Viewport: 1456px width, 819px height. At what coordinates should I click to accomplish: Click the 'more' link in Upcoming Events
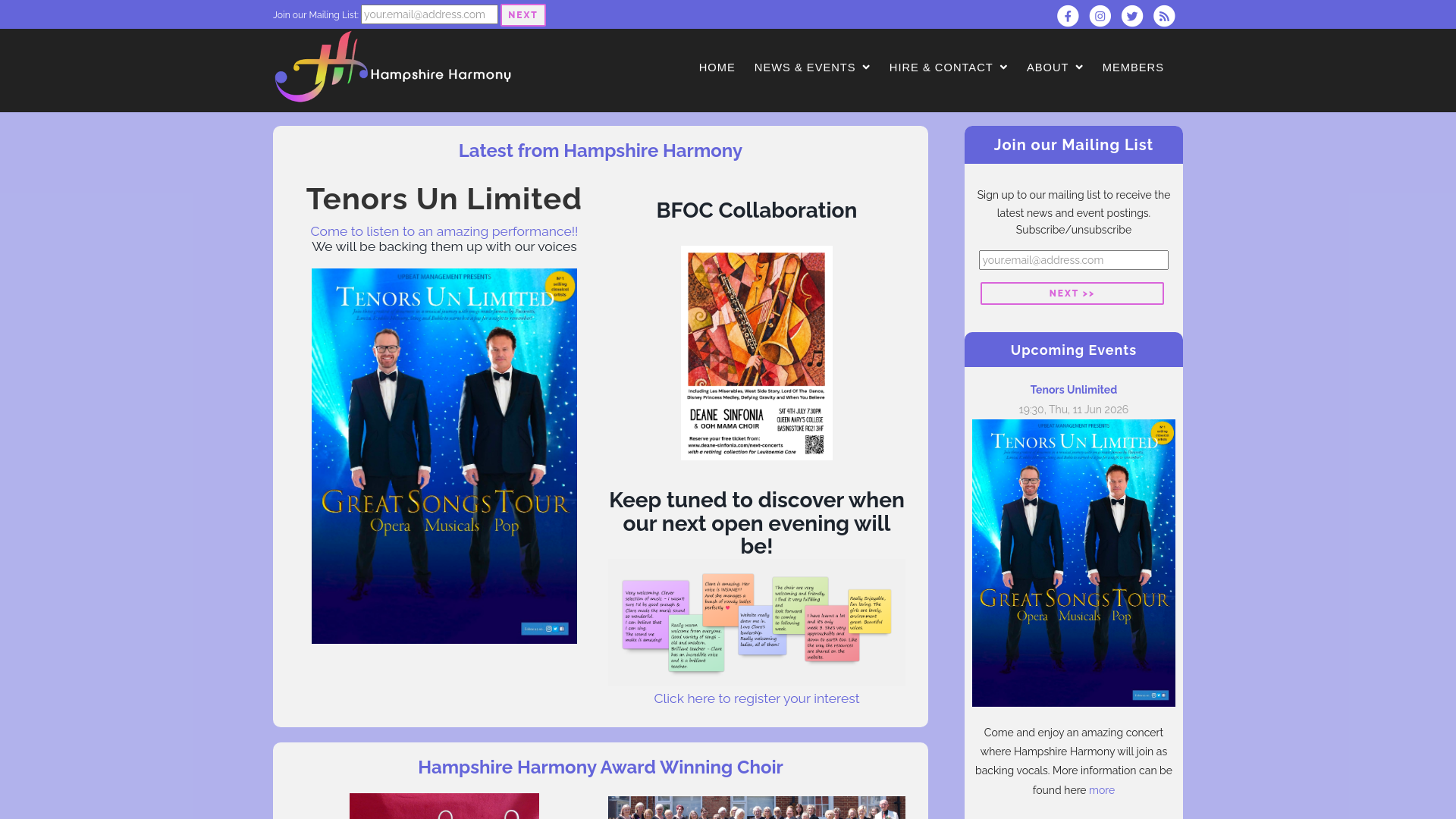[x=1101, y=790]
